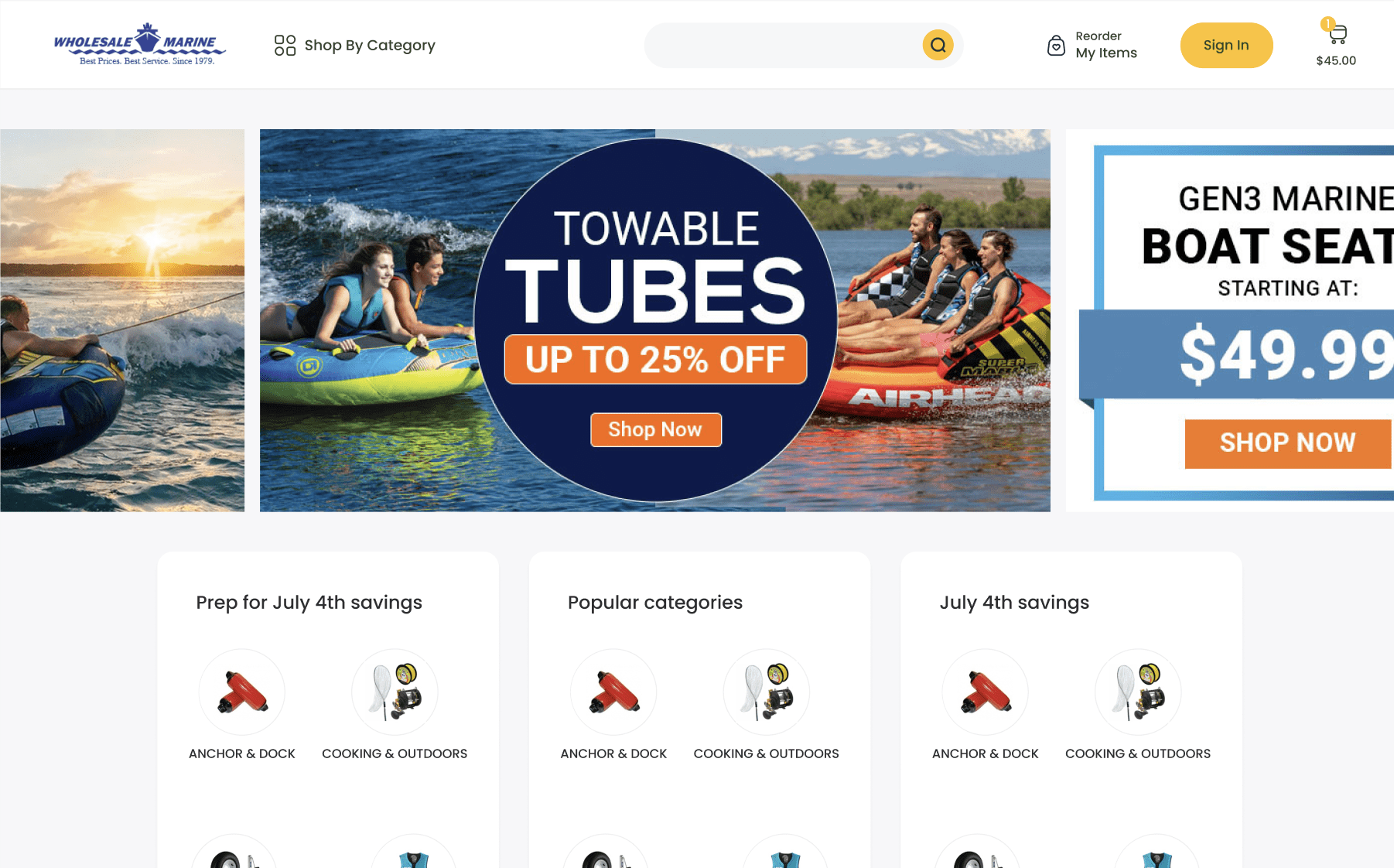Click Shop Now on towable tubes banner
The height and width of the screenshot is (868, 1394).
pyautogui.click(x=655, y=429)
